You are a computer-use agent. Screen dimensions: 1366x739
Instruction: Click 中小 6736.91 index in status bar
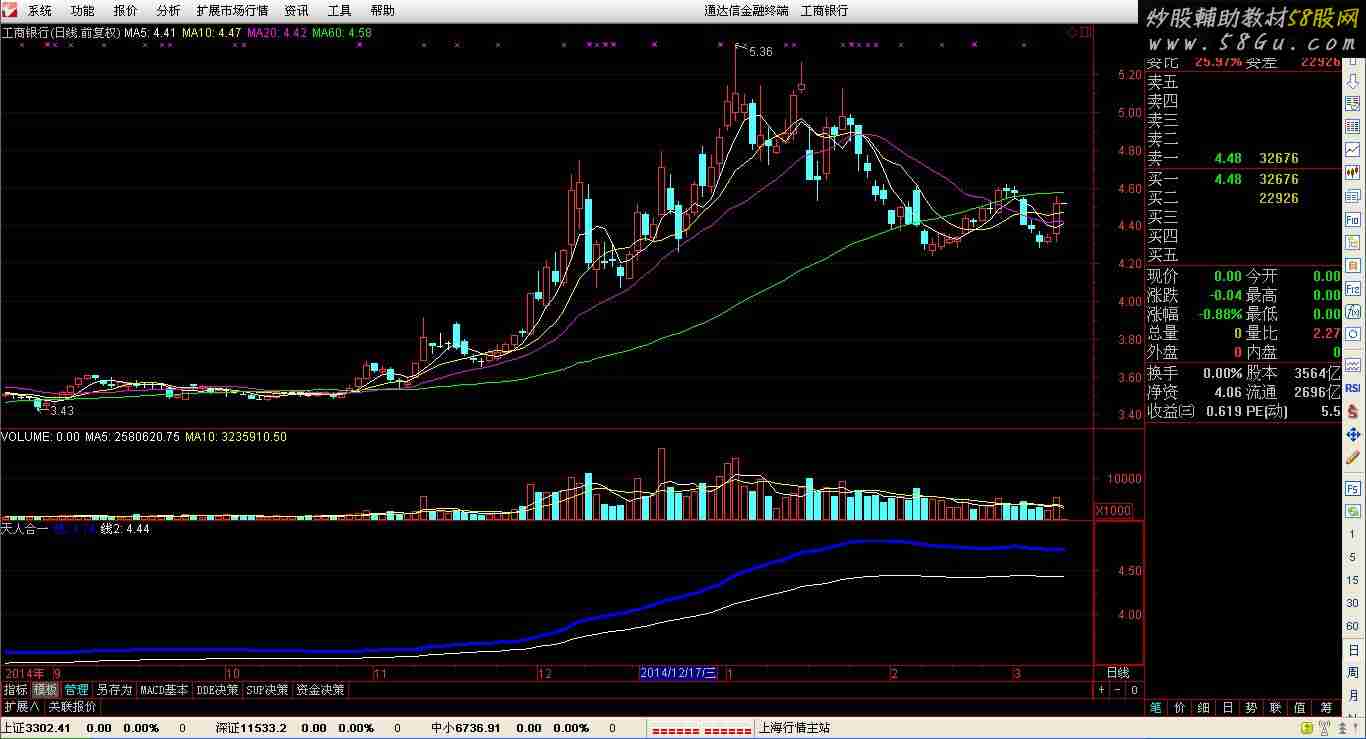click(465, 728)
